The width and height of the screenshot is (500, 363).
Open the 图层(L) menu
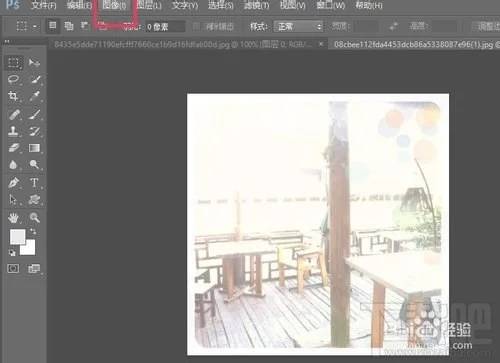click(149, 6)
